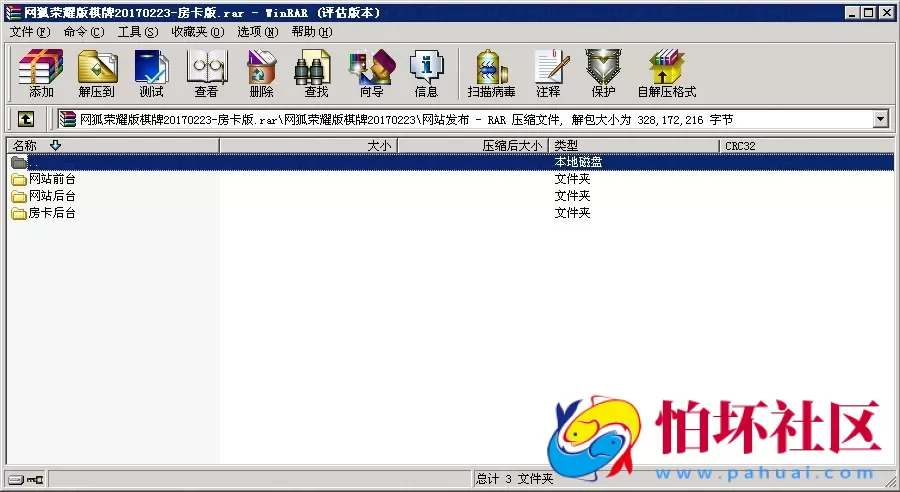Image resolution: width=900 pixels, height=492 pixels.
Task: Open the 工具(S) menu
Action: point(138,32)
